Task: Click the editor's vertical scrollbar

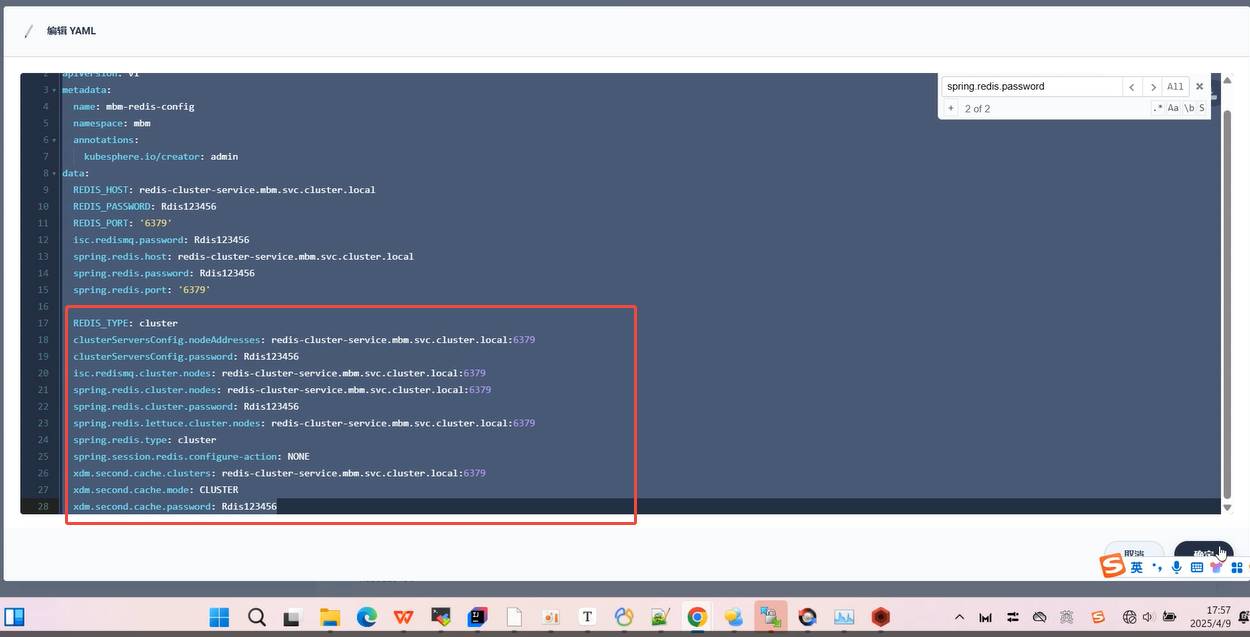Action: [x=1227, y=300]
